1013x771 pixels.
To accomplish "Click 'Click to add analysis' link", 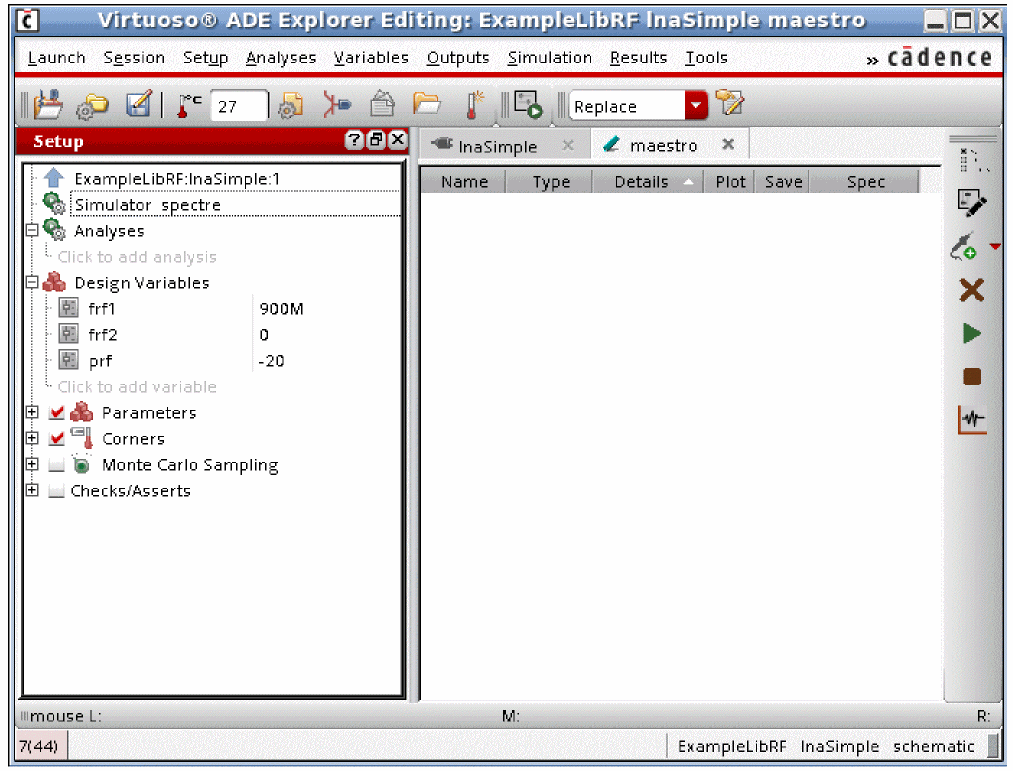I will point(137,257).
